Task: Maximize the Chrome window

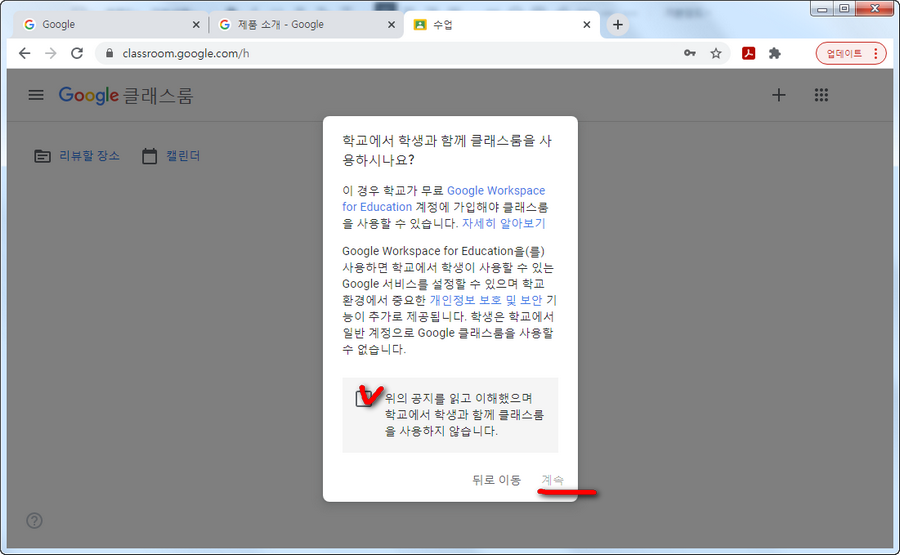Action: click(x=844, y=8)
